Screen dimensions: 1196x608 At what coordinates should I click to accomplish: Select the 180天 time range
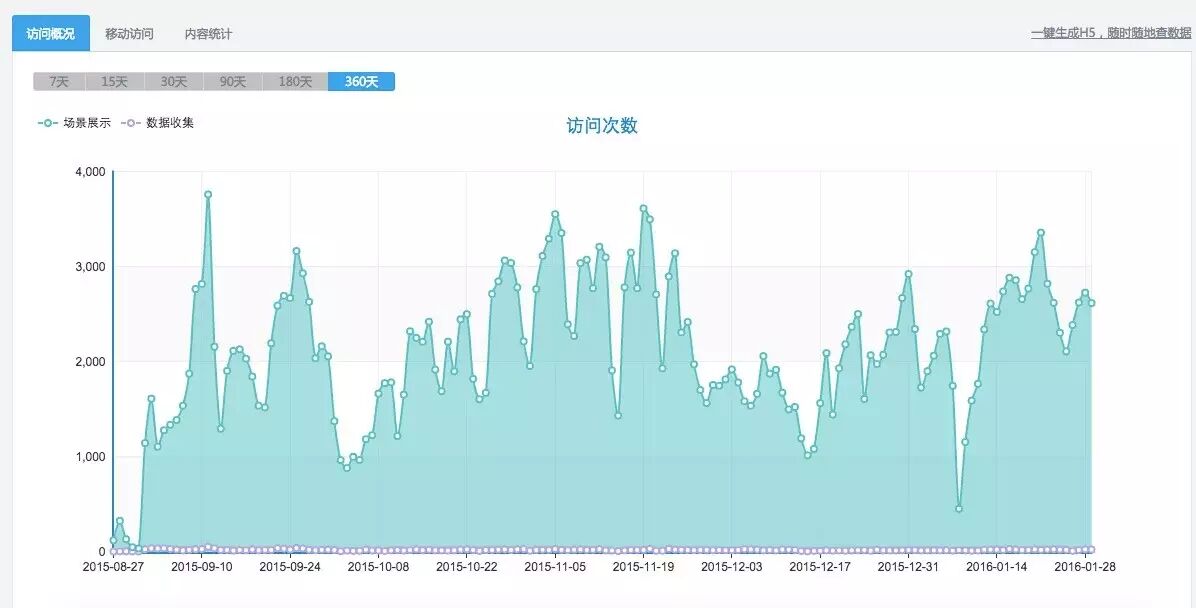coord(295,82)
